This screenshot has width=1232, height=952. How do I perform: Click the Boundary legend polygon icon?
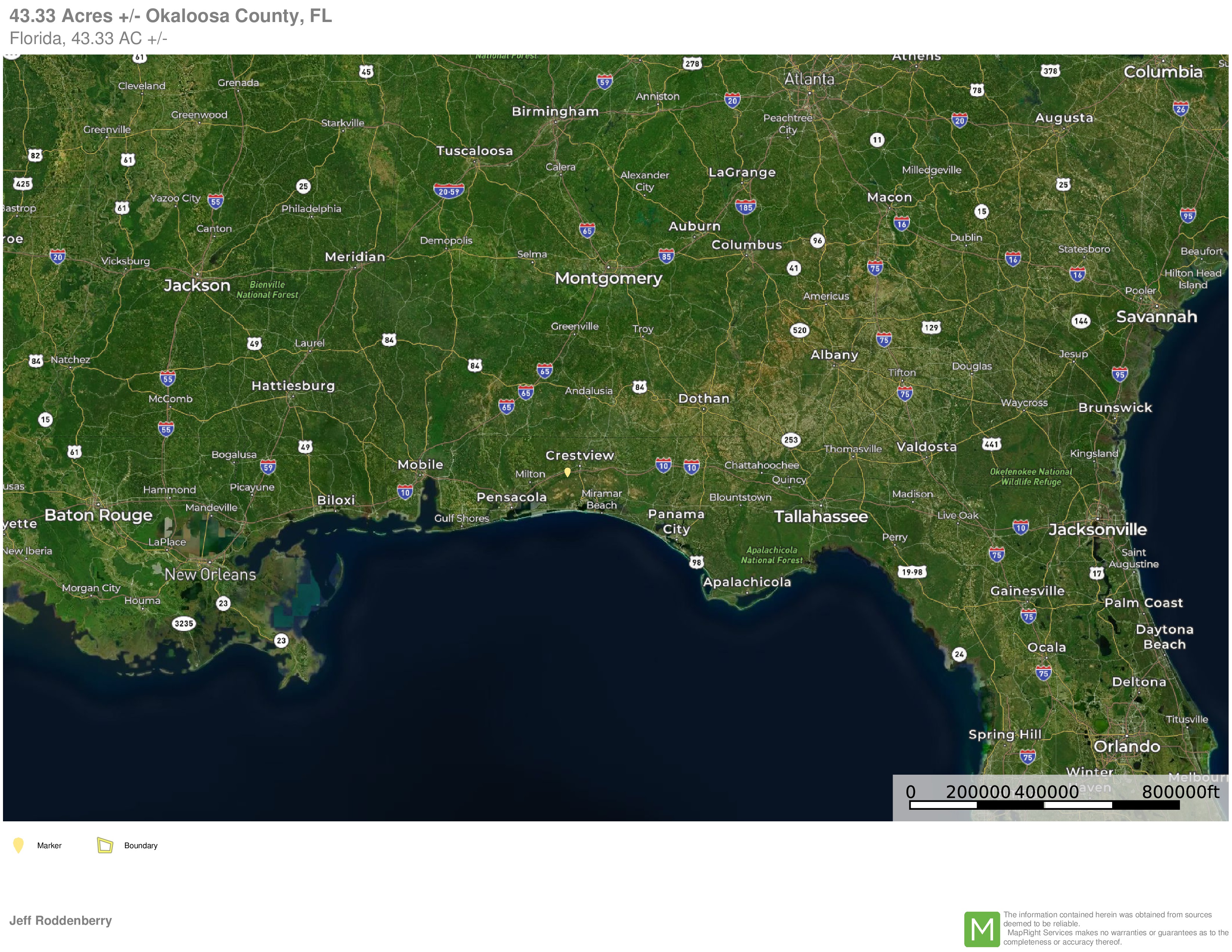pyautogui.click(x=105, y=845)
